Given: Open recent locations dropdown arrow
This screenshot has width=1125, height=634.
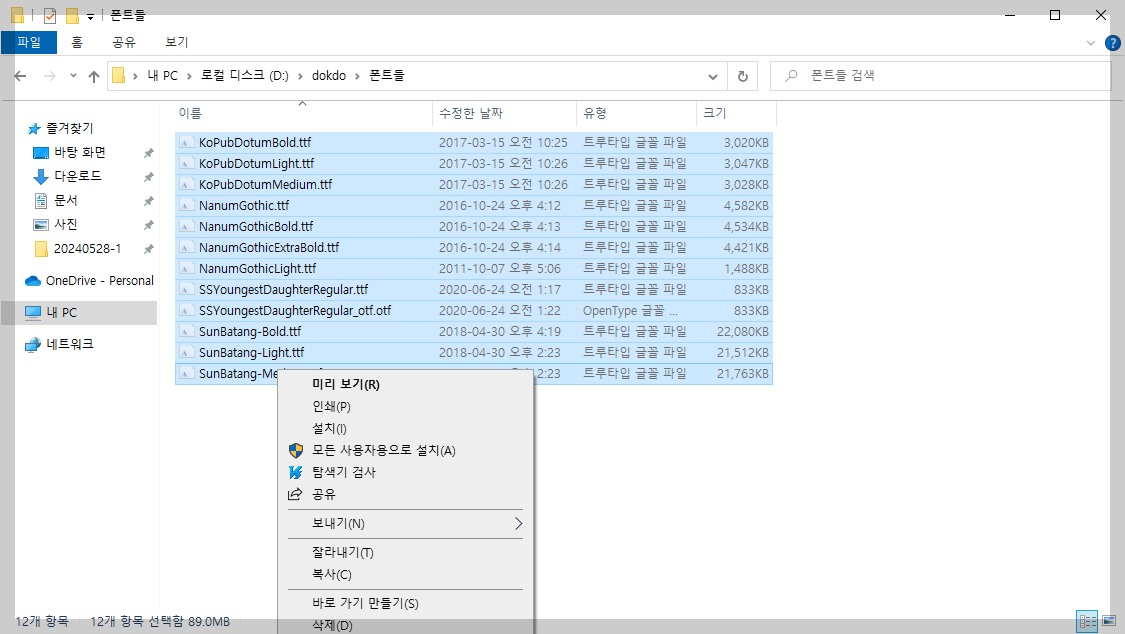Looking at the screenshot, I should pyautogui.click(x=73, y=75).
